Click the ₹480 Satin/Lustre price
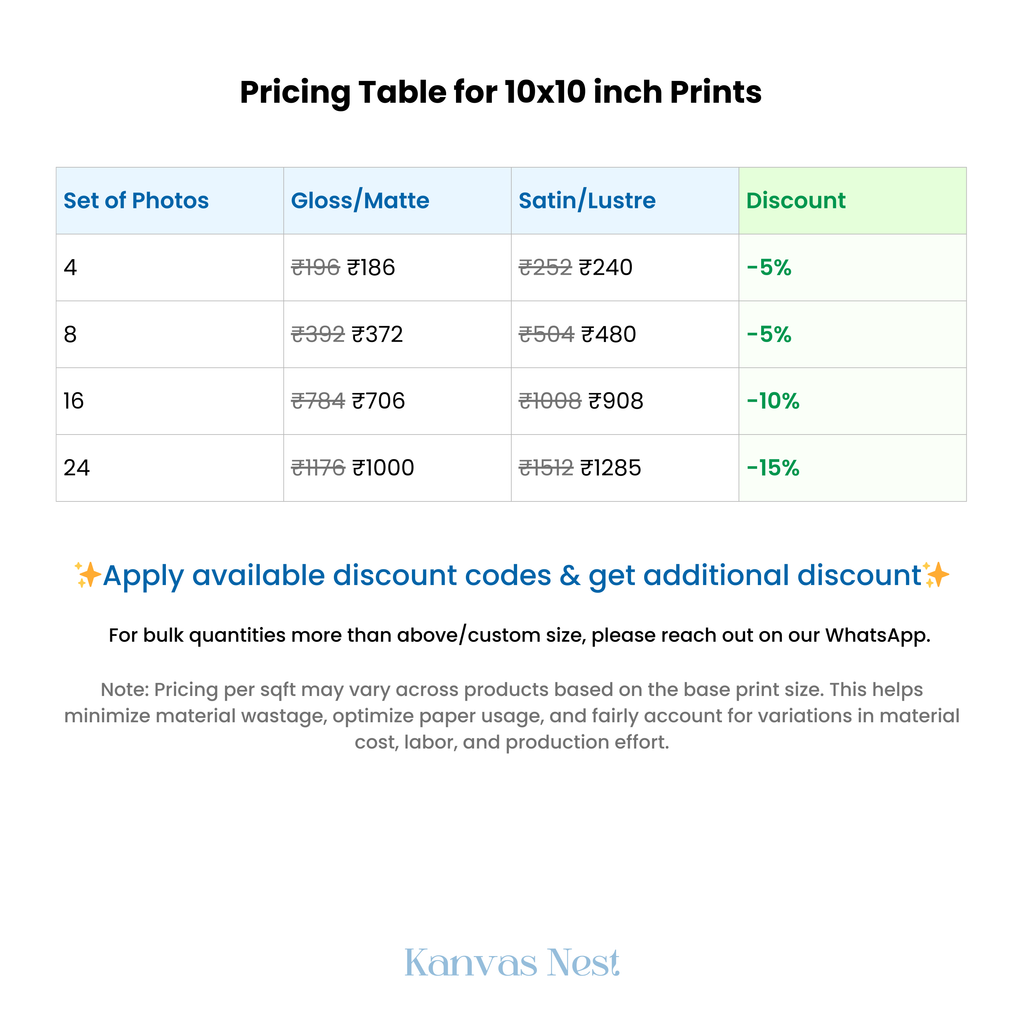The image size is (1024, 1024). point(608,334)
